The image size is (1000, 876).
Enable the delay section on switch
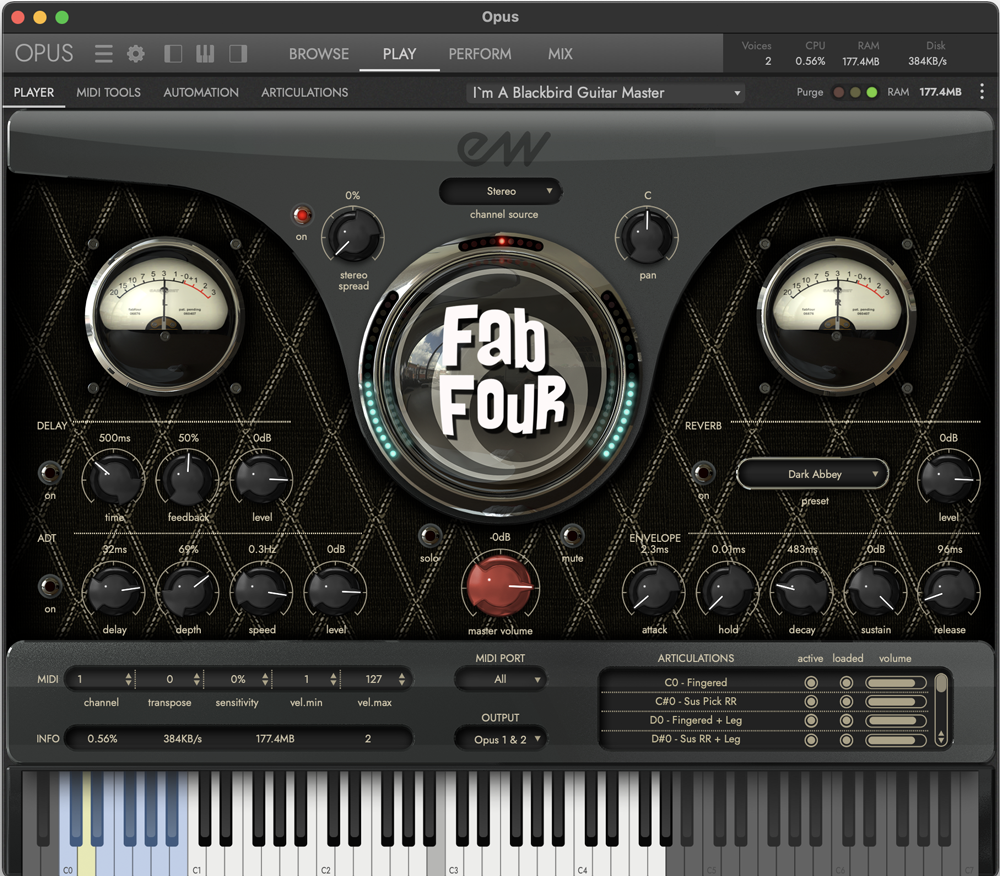pos(50,472)
